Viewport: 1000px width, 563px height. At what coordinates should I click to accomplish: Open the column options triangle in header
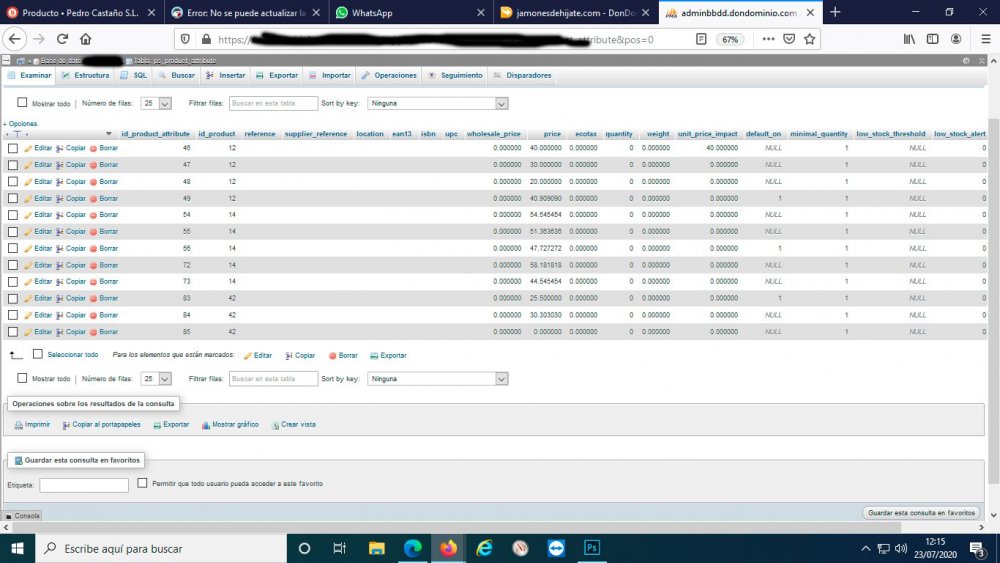click(x=108, y=134)
